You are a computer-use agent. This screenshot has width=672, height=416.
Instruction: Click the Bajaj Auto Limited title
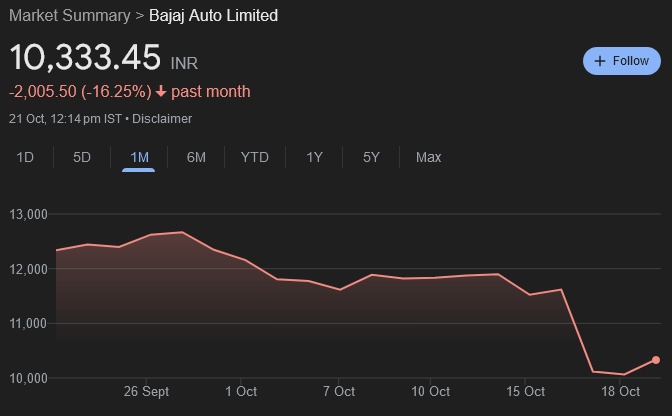pyautogui.click(x=213, y=16)
